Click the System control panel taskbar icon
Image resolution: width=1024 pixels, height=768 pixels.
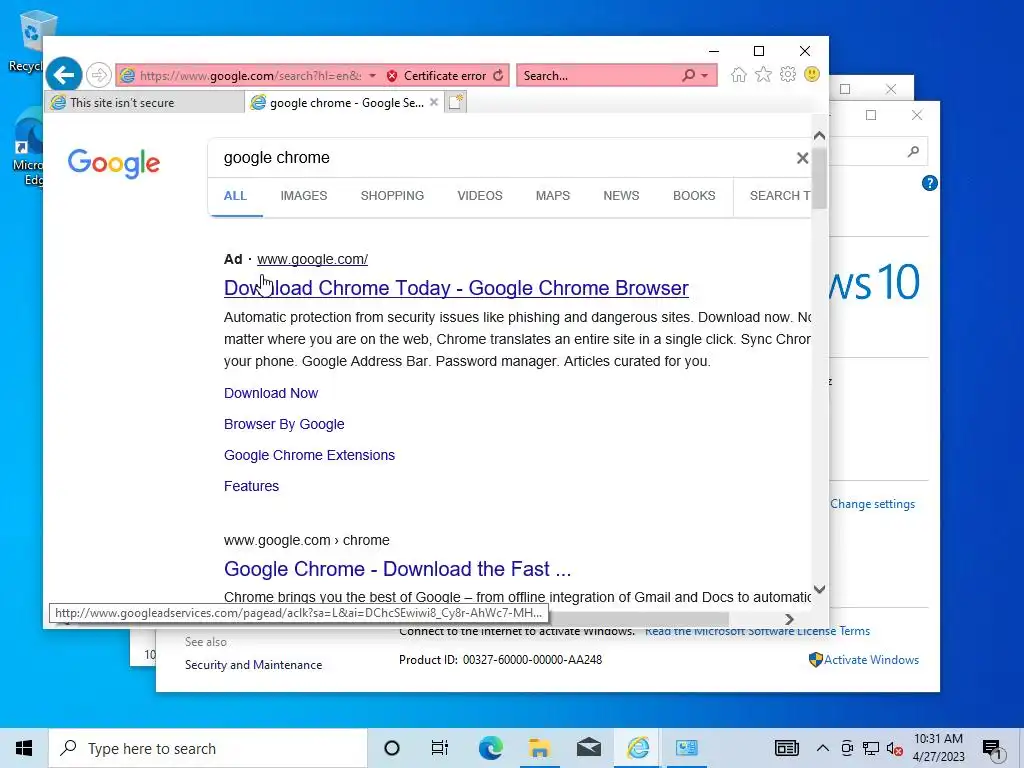[x=687, y=748]
